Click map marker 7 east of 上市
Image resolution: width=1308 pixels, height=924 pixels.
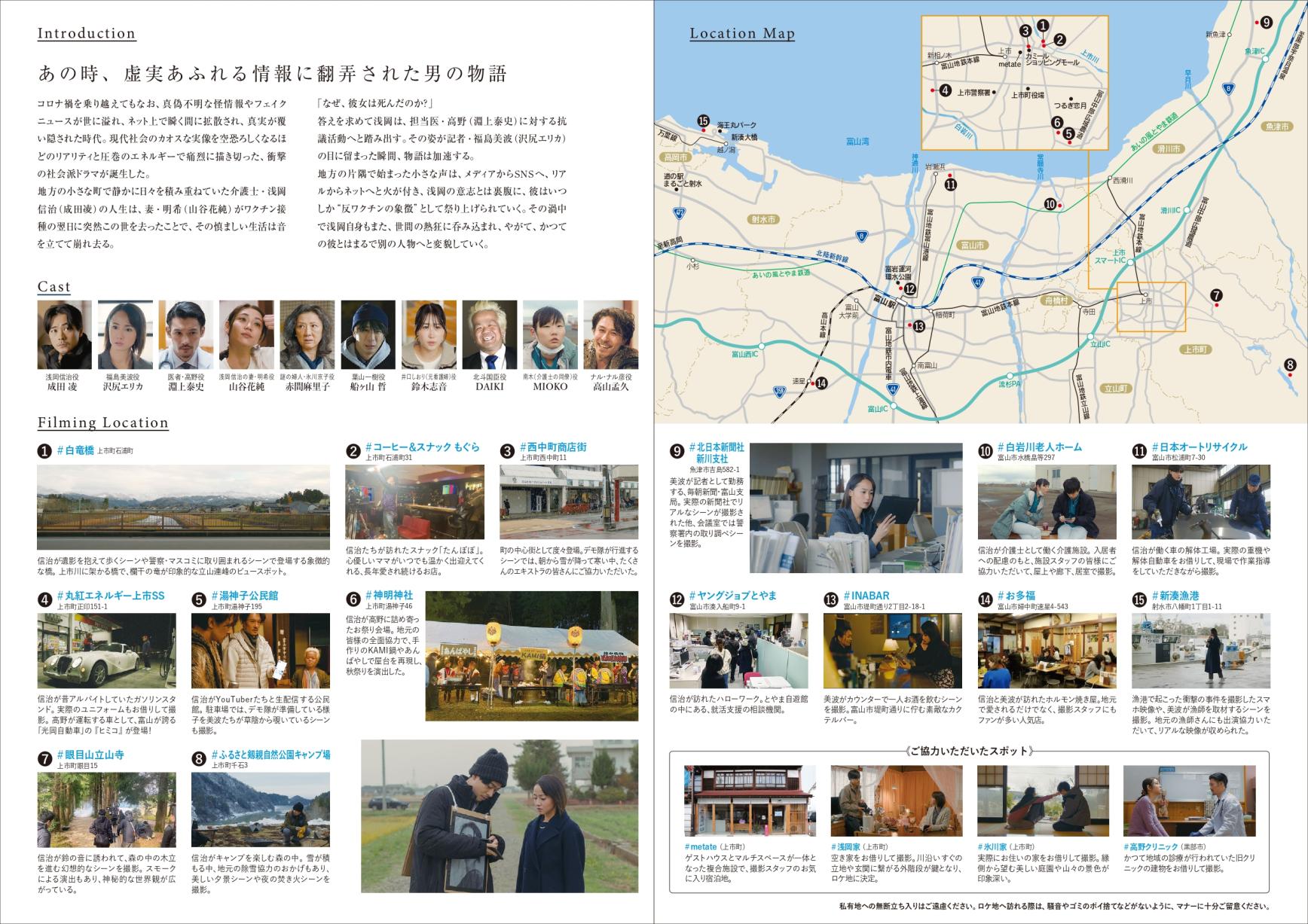(1216, 295)
